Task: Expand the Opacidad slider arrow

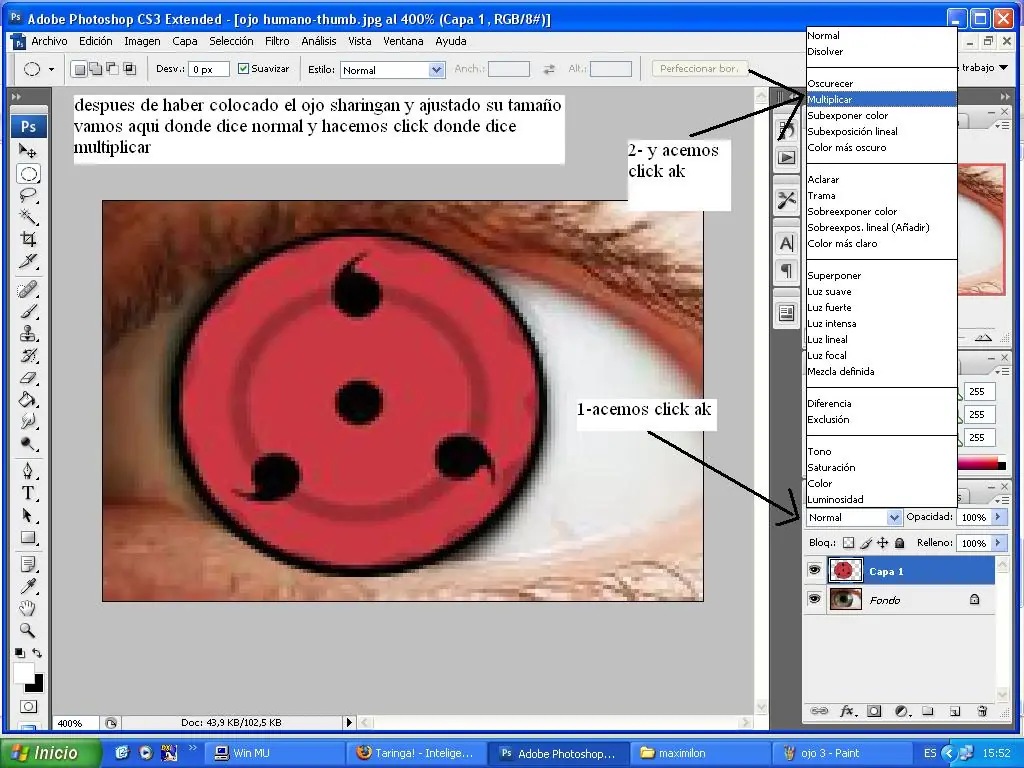Action: coord(998,517)
